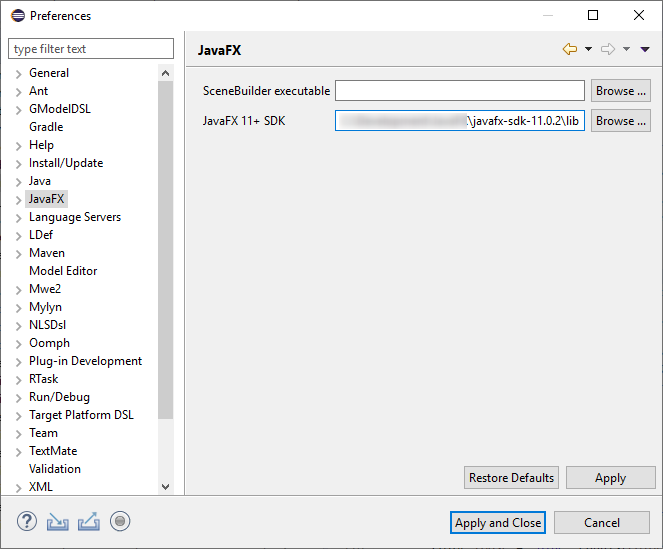Click Apply and Close
Image resolution: width=663 pixels, height=549 pixels.
click(x=498, y=522)
